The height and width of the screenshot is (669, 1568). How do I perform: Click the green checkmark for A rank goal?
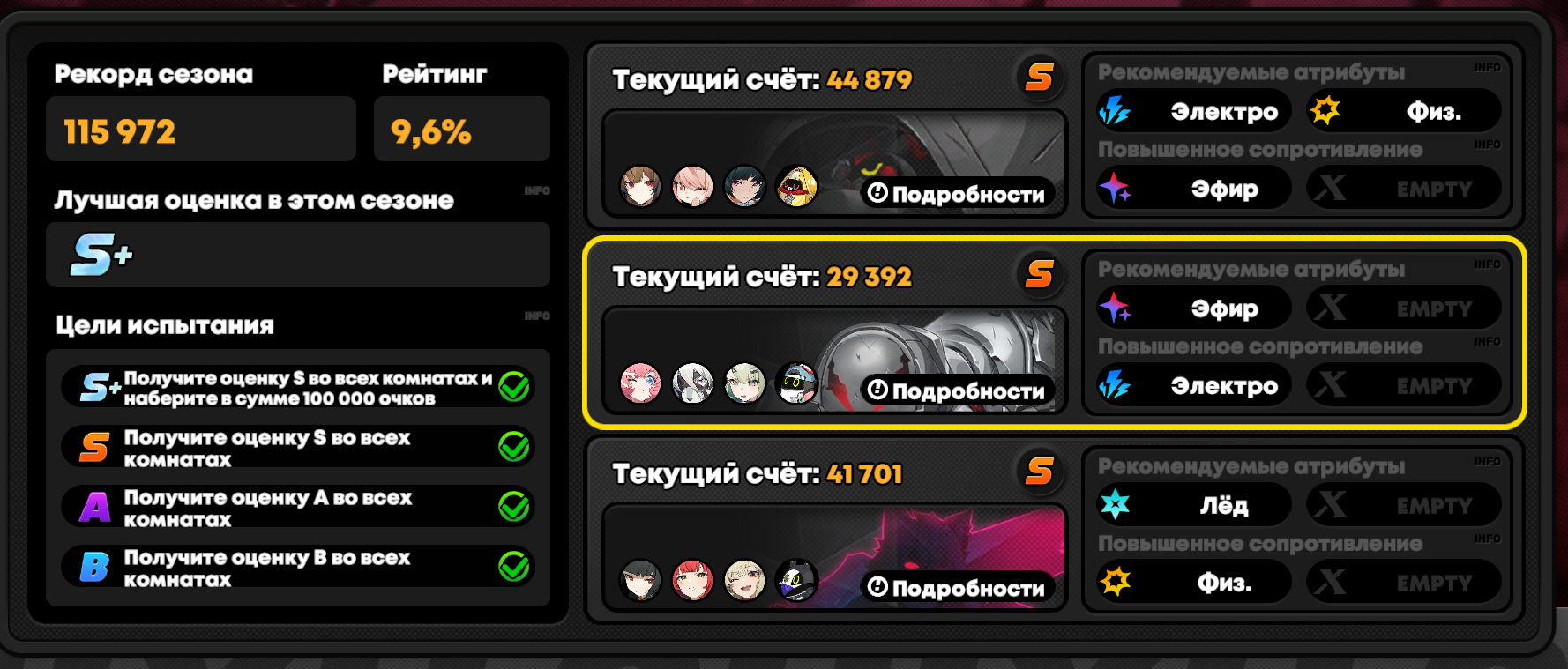[x=514, y=506]
